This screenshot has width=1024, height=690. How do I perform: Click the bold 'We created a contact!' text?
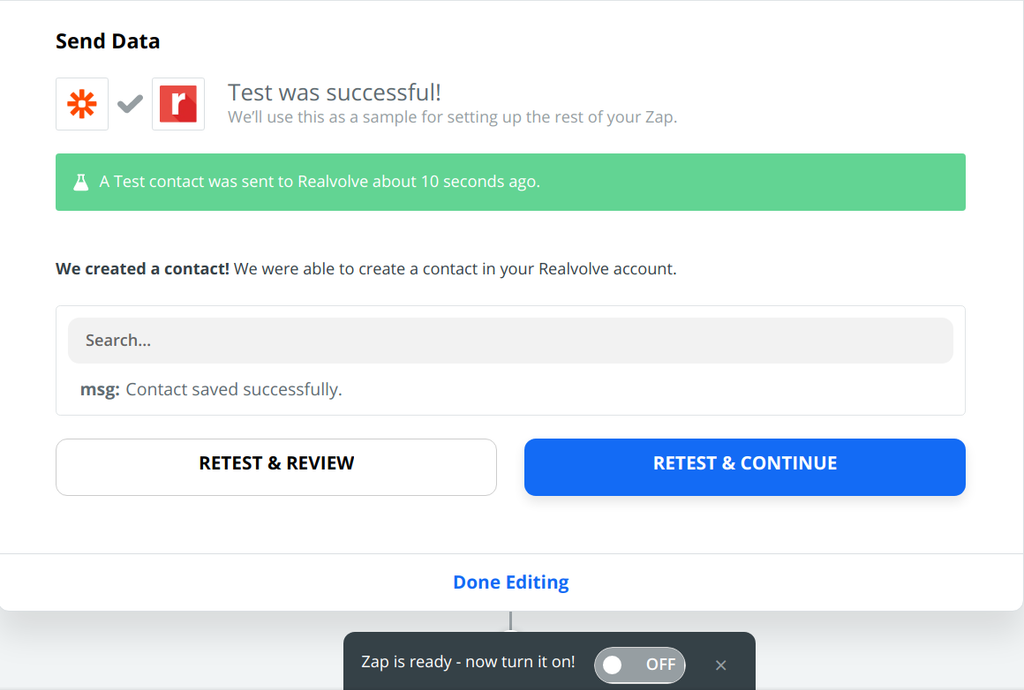coord(142,269)
